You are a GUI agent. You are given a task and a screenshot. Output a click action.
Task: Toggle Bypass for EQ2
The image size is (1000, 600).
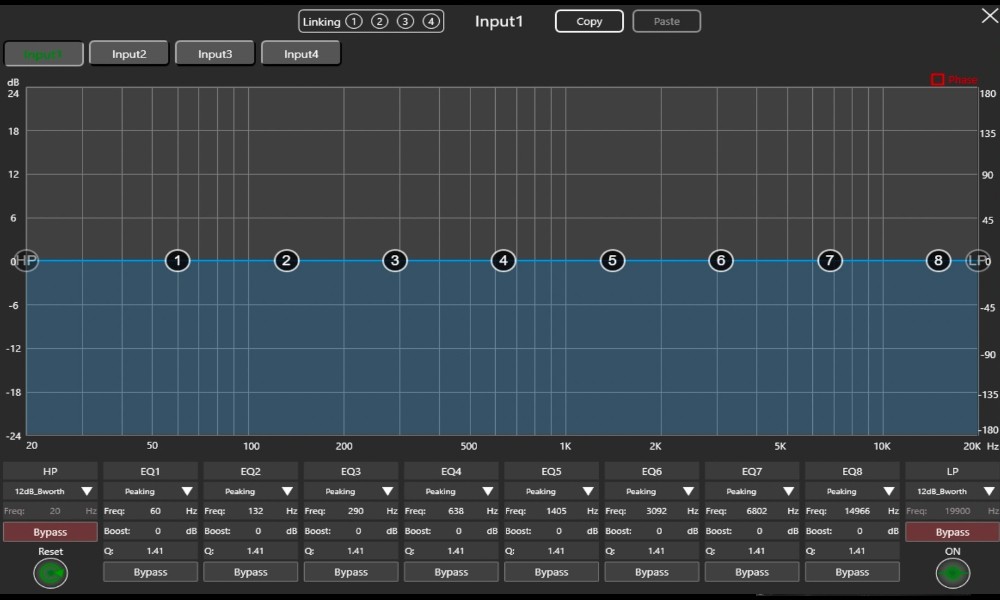click(x=251, y=572)
